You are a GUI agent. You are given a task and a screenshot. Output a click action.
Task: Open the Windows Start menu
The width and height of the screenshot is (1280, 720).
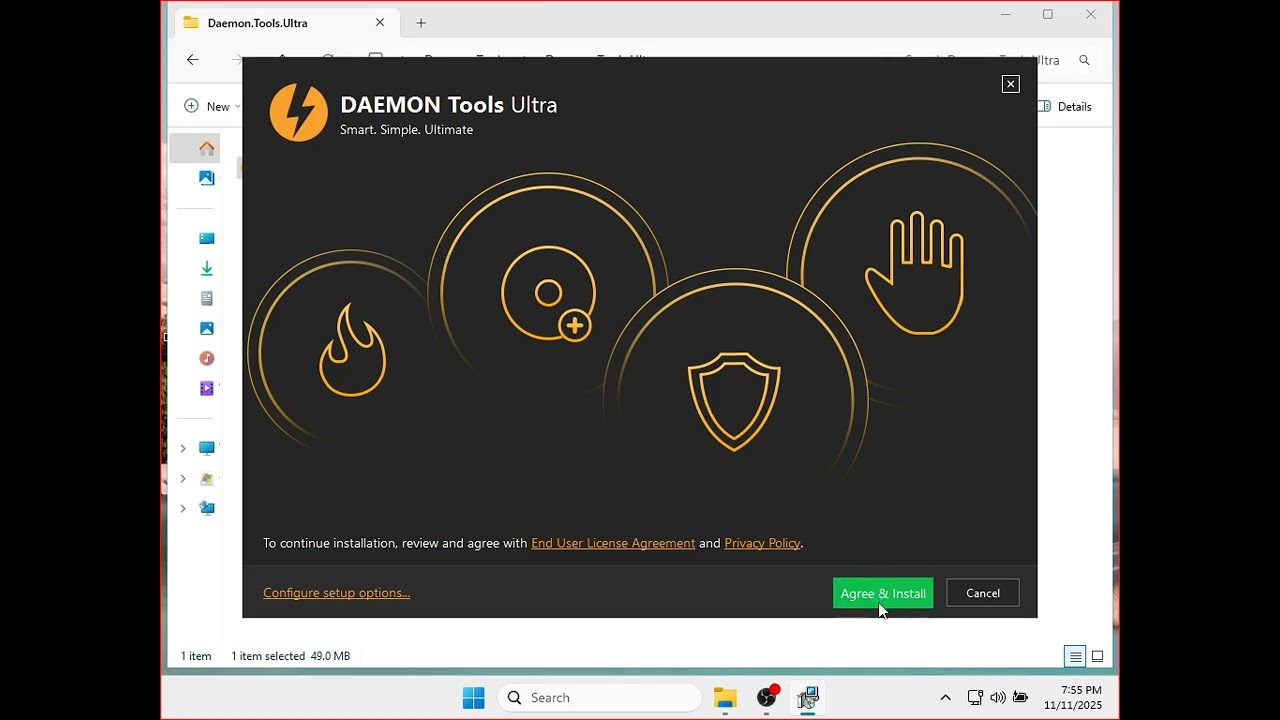point(474,698)
